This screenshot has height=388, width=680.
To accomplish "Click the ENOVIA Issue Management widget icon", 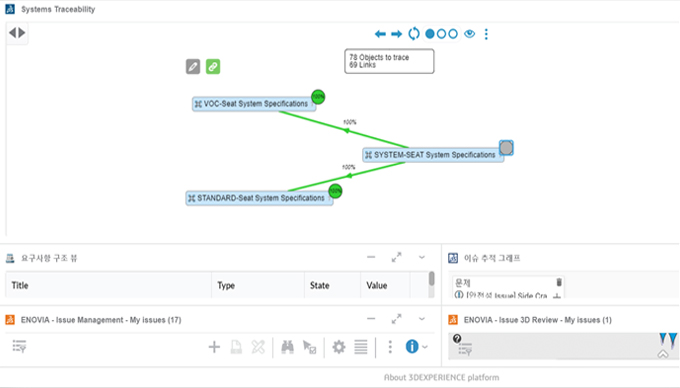I will coord(10,320).
